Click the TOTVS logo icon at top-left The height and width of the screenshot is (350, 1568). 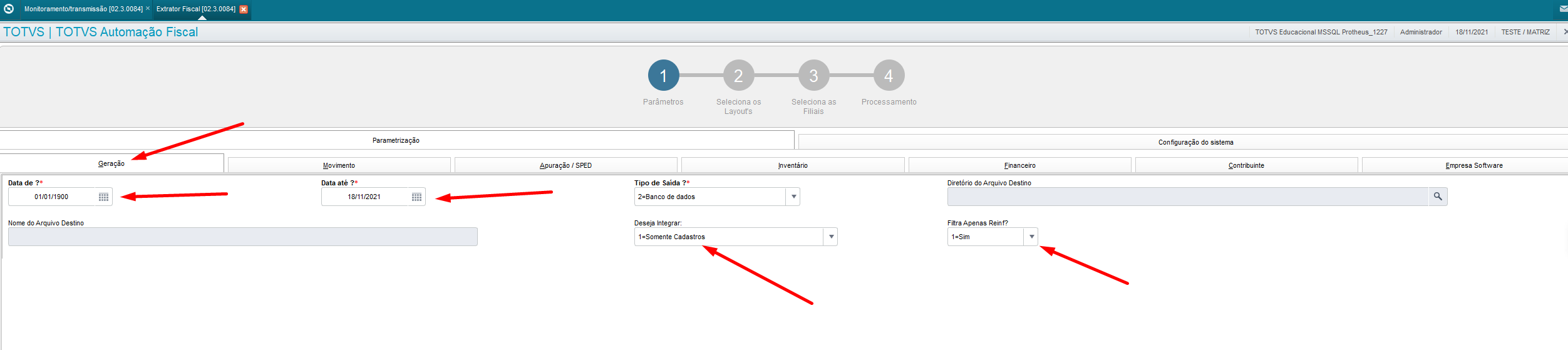coord(9,9)
